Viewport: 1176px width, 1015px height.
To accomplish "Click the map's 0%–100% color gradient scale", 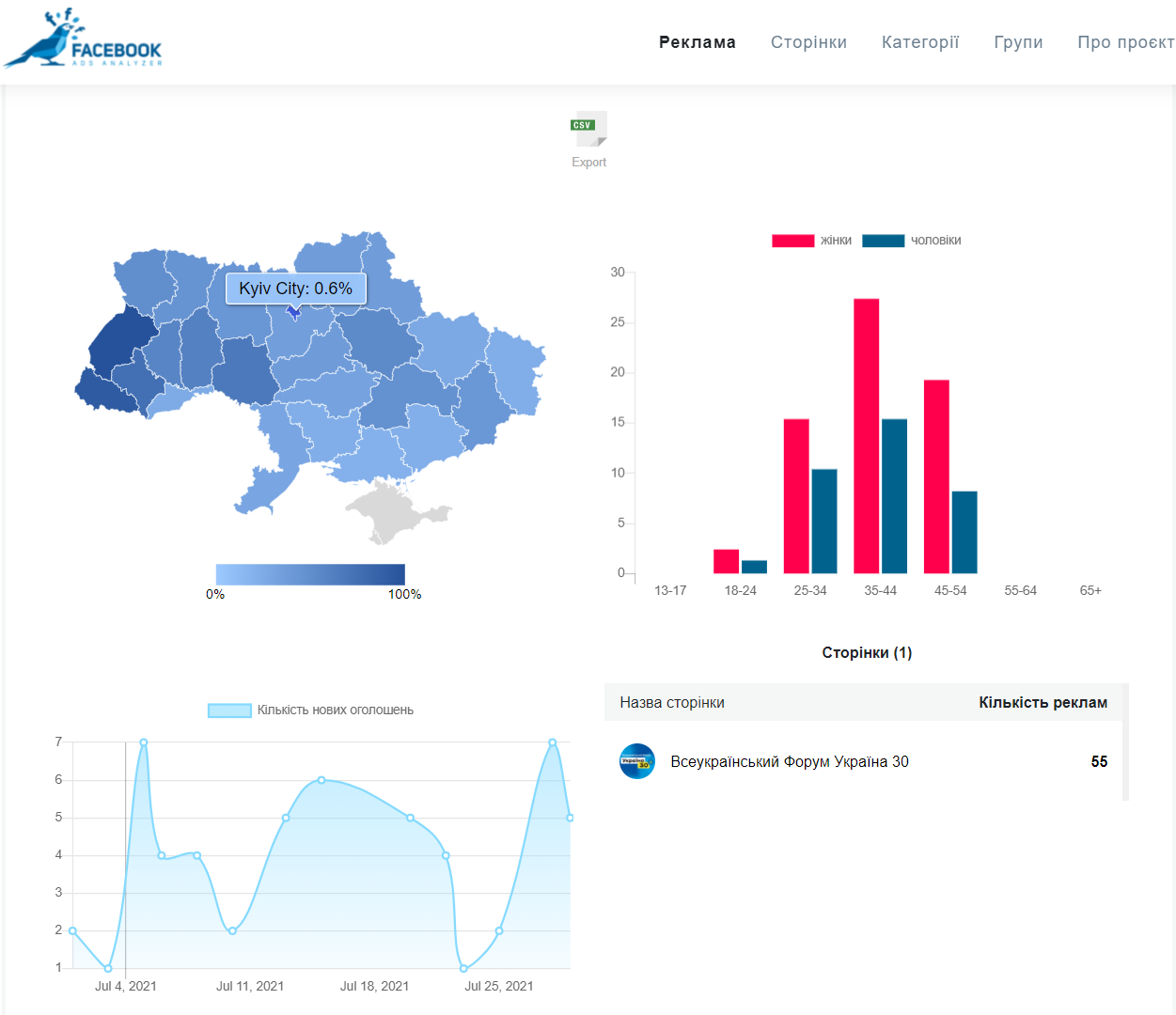I will click(x=310, y=574).
